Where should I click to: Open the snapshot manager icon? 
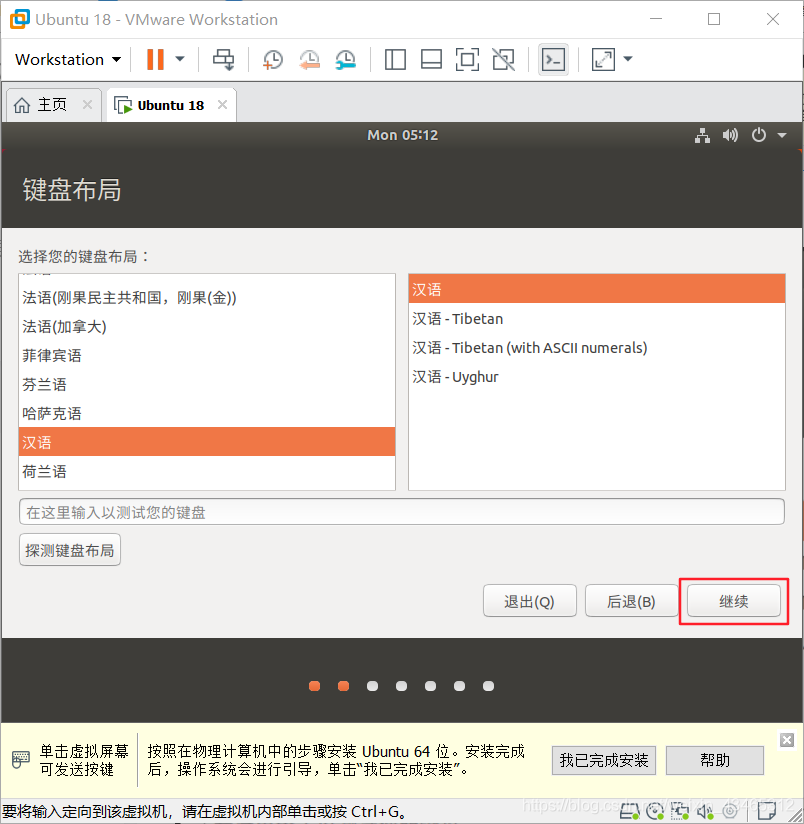tap(345, 59)
